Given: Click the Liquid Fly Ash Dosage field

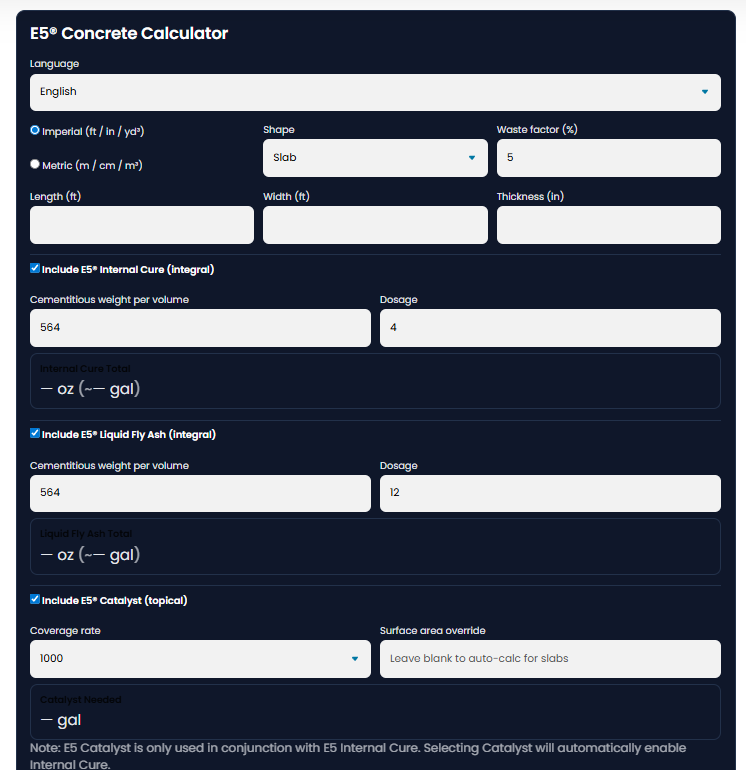Looking at the screenshot, I should point(550,493).
